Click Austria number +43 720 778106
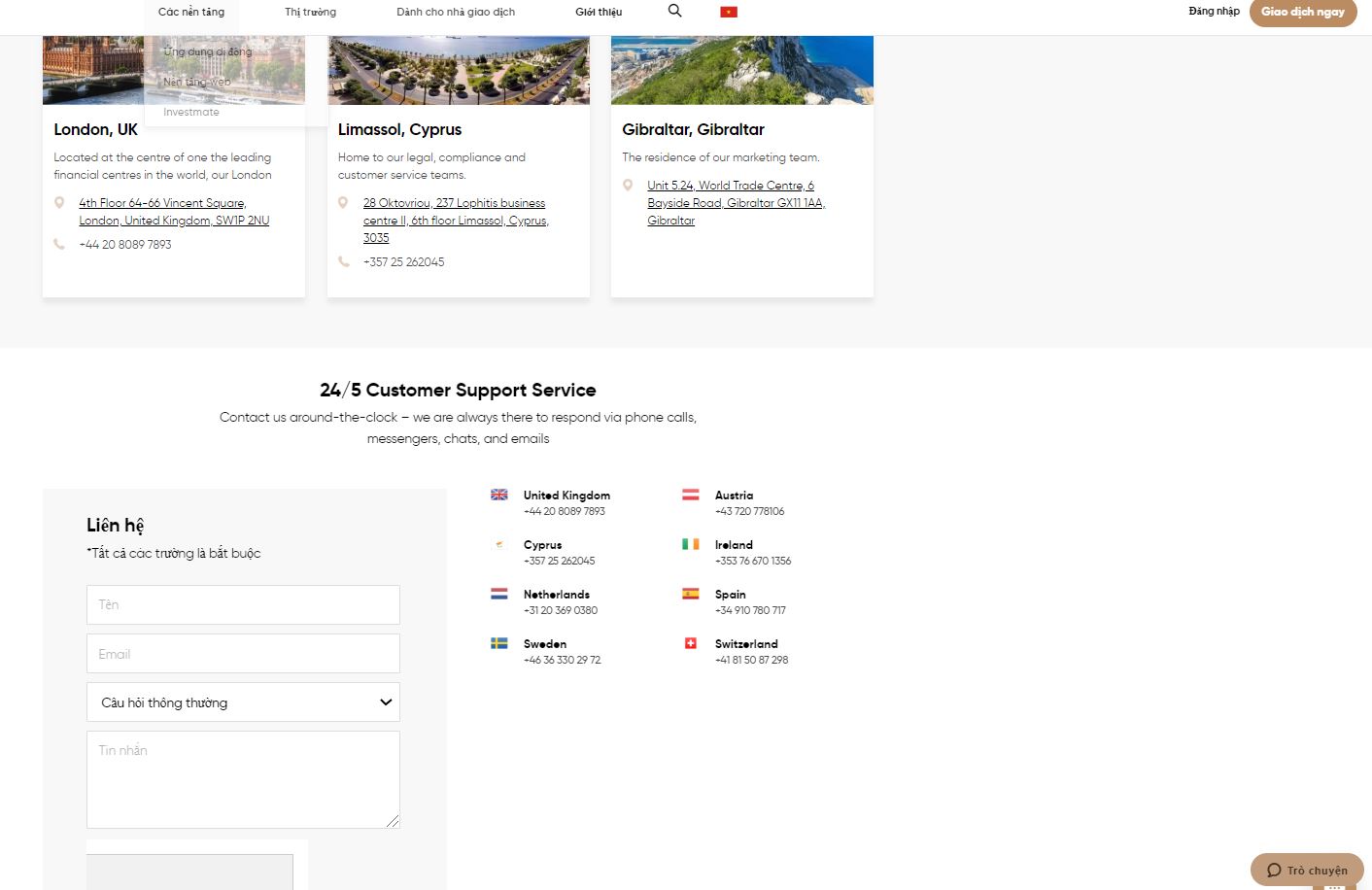Screen dimensions: 1372x890 pos(749,511)
